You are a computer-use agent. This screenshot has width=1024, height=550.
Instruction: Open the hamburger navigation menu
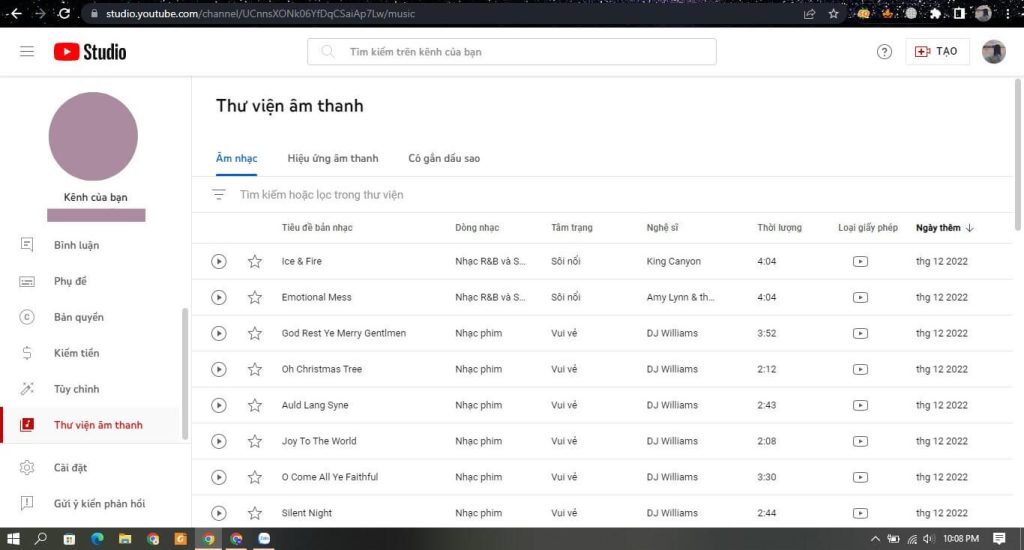27,52
